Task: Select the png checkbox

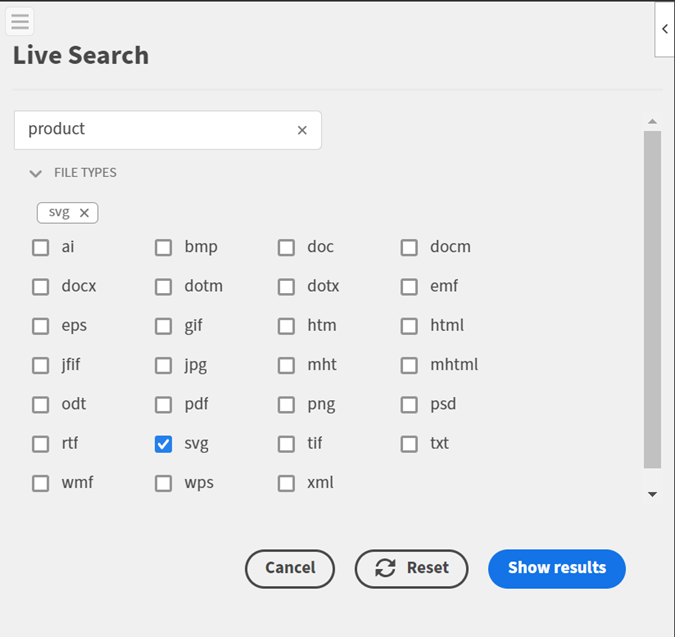Action: (x=286, y=405)
